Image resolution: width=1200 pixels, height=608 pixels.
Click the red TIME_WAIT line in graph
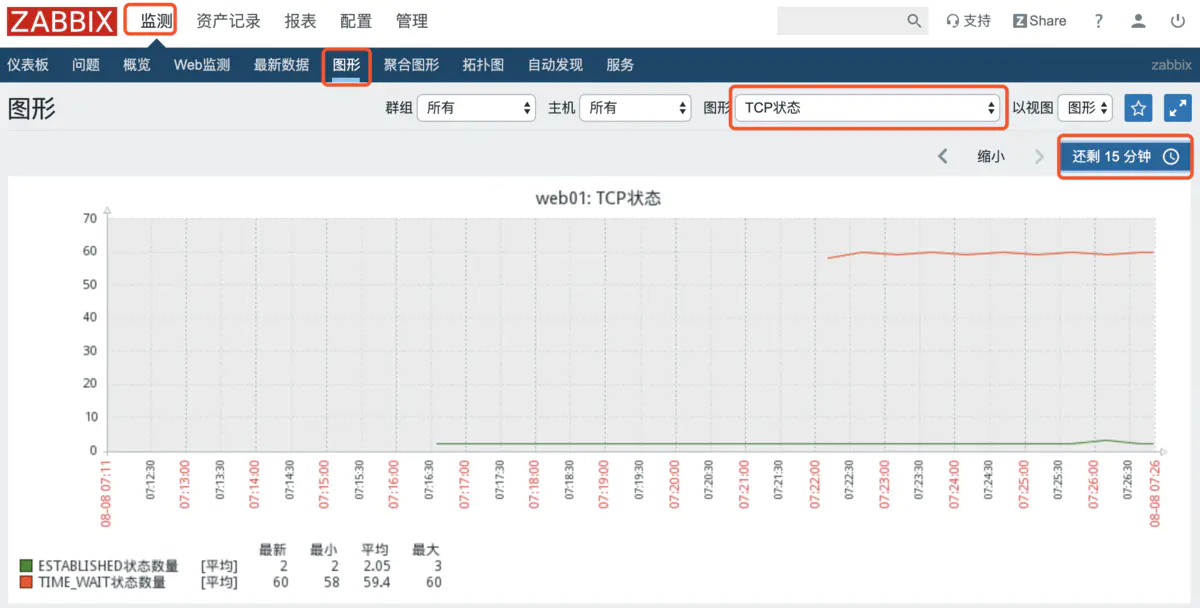[990, 253]
